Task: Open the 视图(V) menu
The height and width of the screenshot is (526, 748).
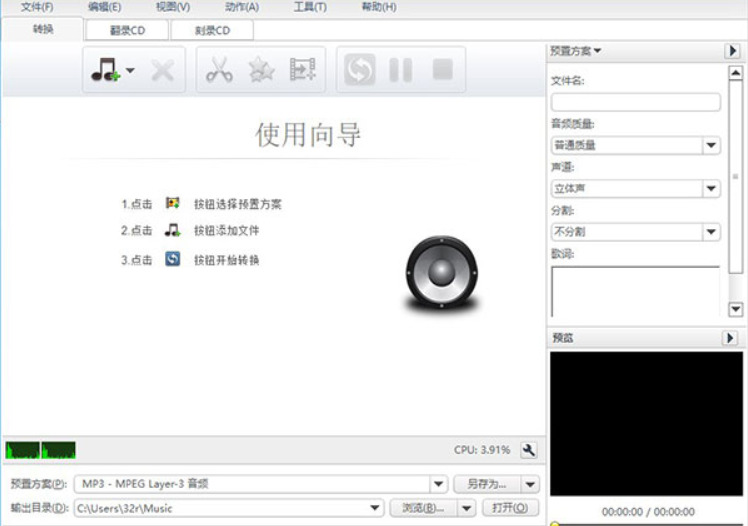Action: click(x=173, y=7)
